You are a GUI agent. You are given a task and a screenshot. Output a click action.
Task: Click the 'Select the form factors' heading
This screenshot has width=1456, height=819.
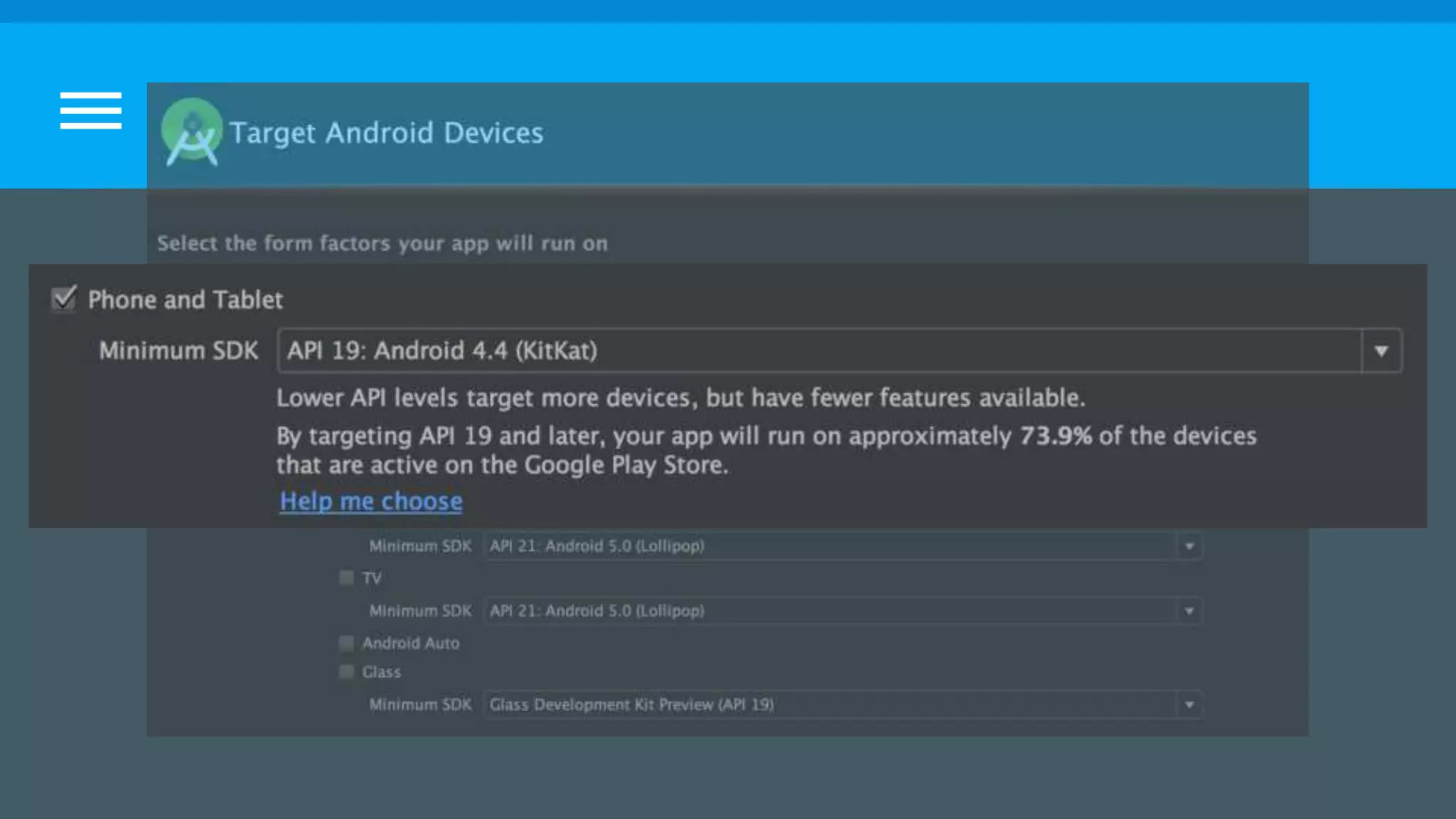point(382,243)
